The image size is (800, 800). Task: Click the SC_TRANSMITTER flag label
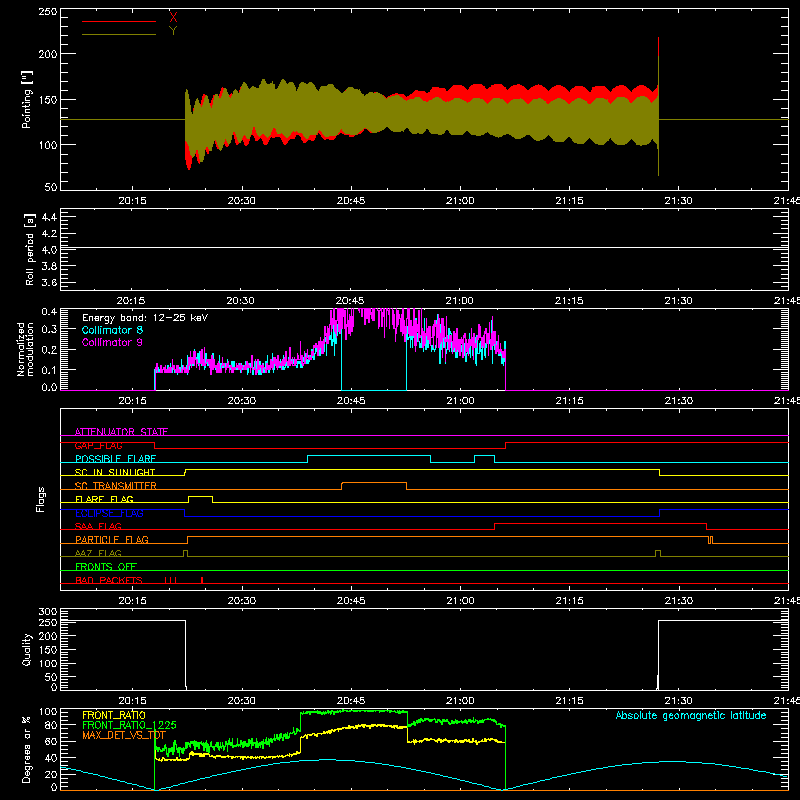point(116,485)
